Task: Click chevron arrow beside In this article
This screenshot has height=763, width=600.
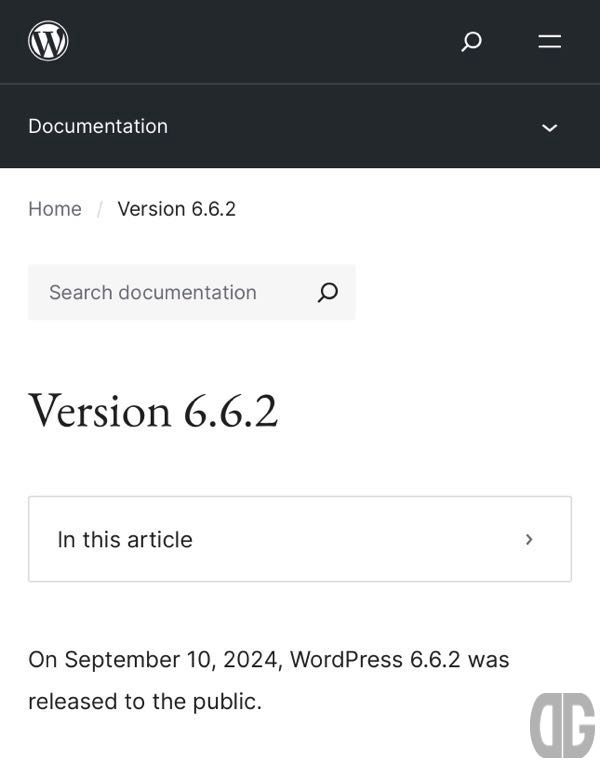Action: 529,539
